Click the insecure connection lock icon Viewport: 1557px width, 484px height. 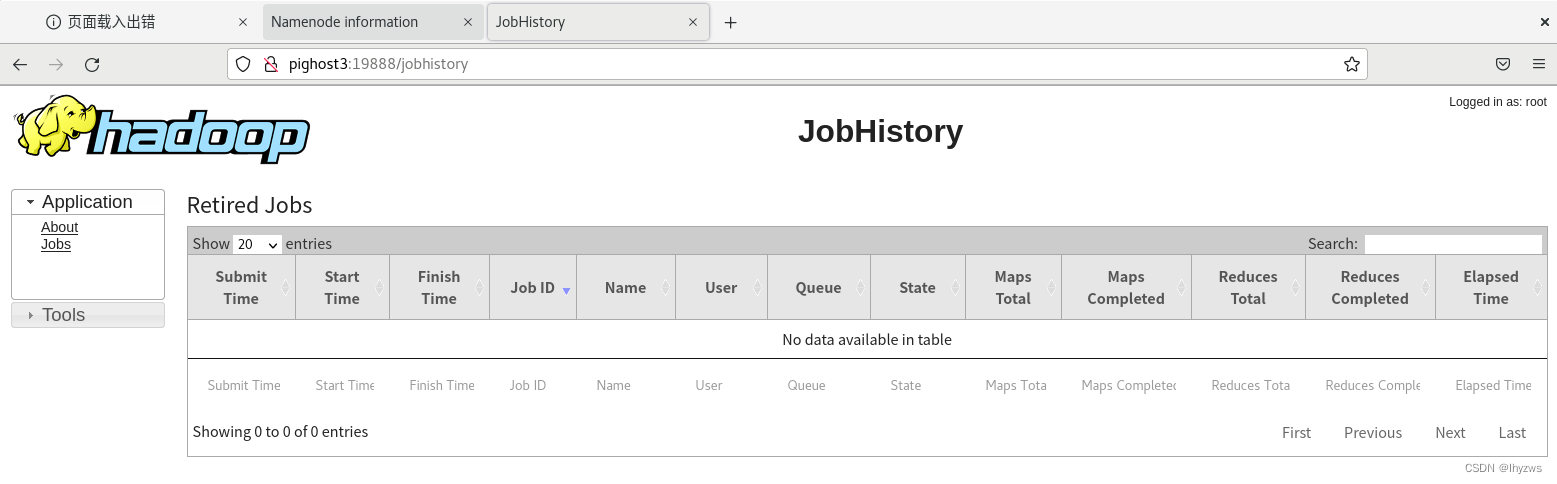click(x=269, y=64)
